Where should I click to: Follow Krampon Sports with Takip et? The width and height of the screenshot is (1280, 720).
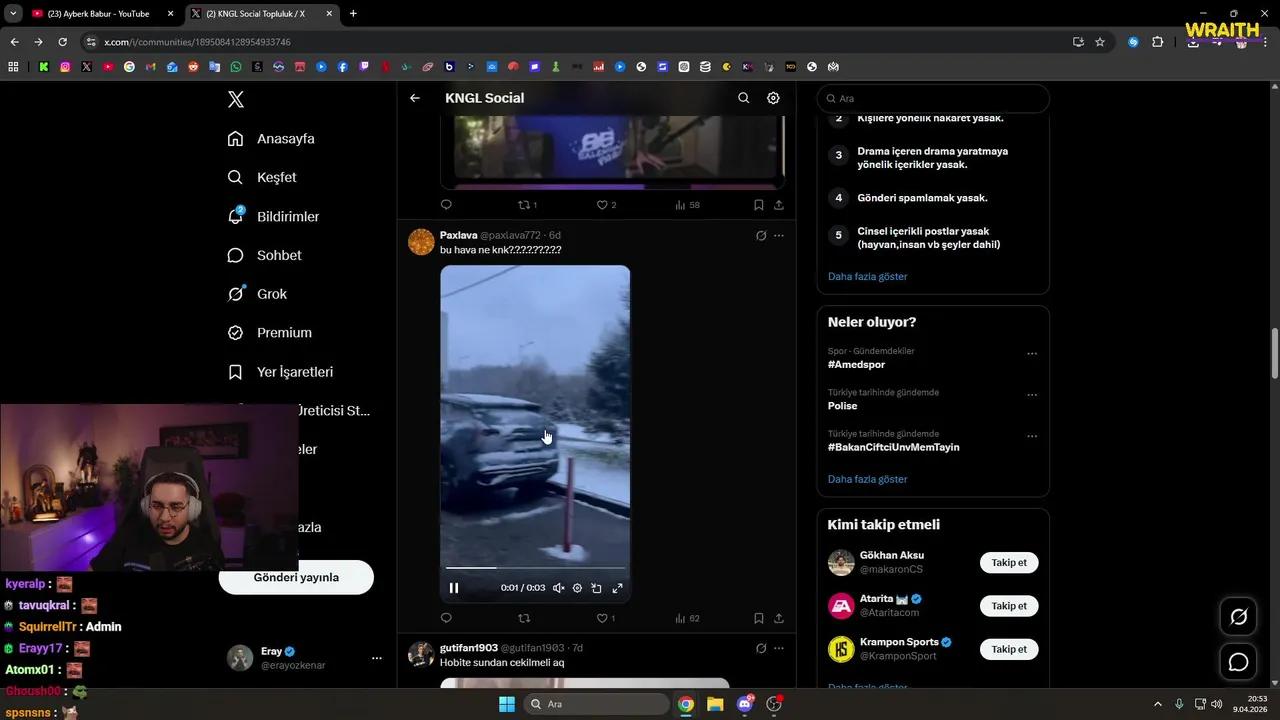pos(1009,649)
